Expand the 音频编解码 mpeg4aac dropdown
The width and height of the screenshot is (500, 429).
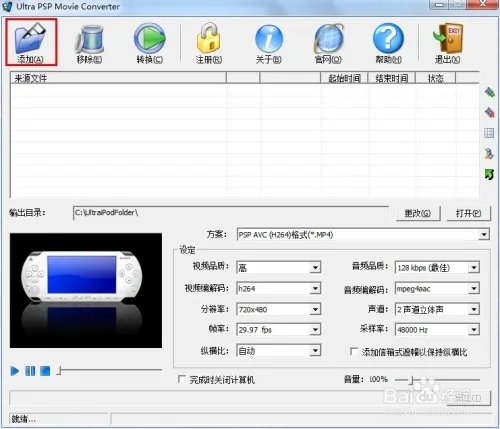pos(473,288)
